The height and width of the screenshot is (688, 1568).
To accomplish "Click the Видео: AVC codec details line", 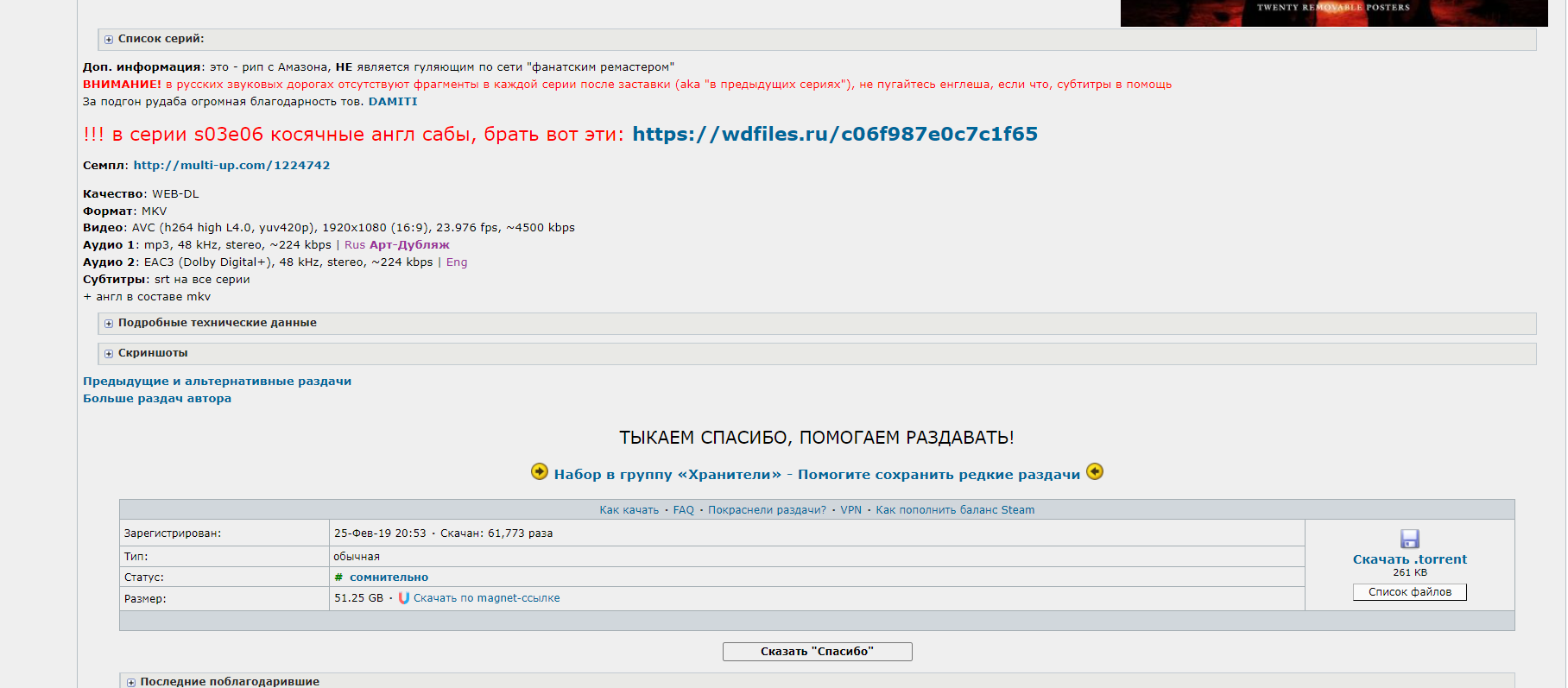I will 329,228.
